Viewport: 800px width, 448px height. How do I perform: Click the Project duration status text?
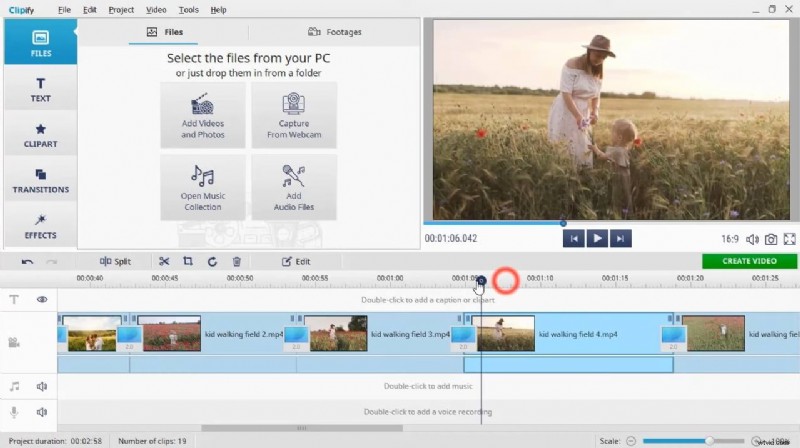(x=55, y=441)
